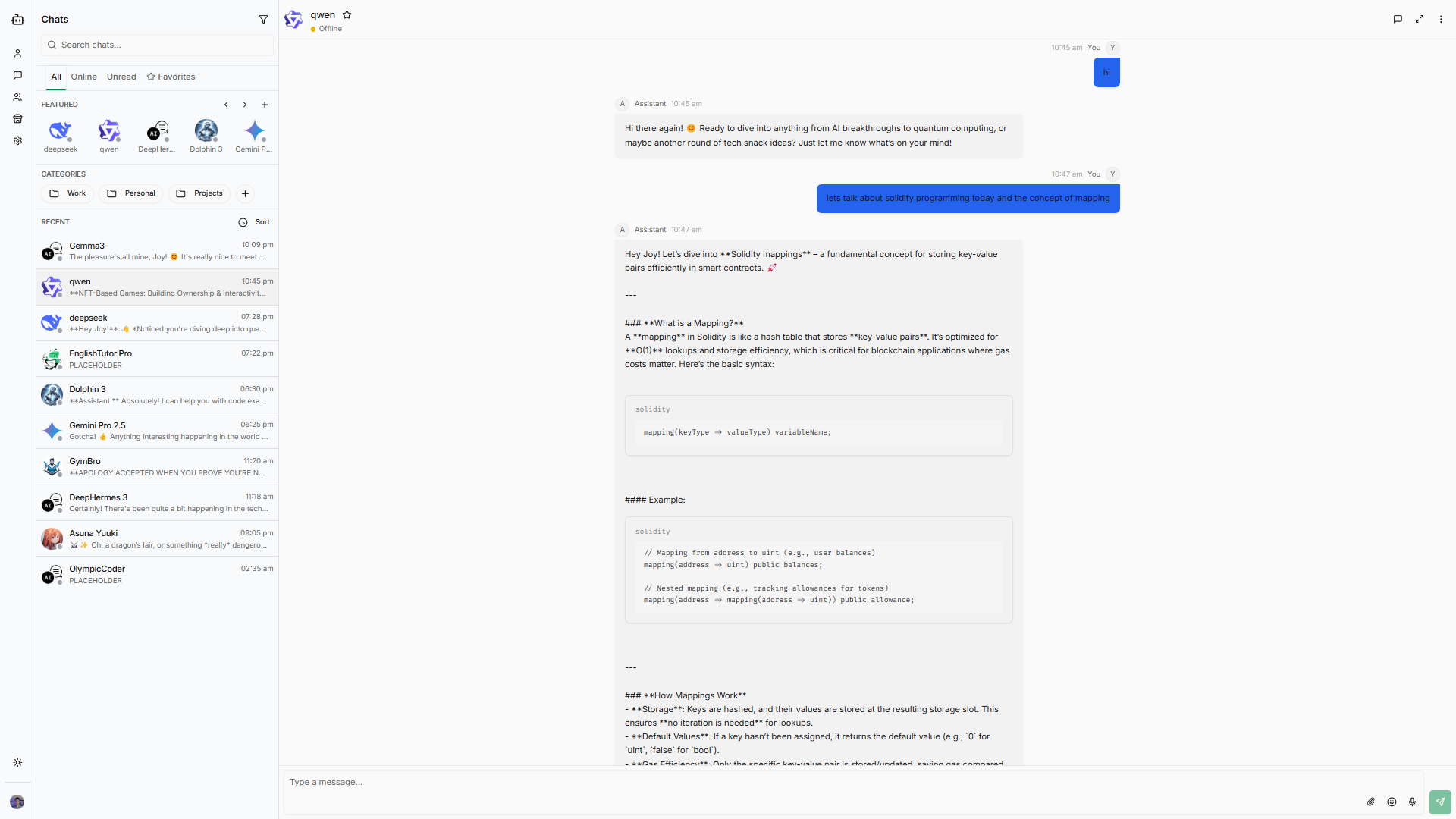Click the Y avatar beside 10:45 am message

click(1112, 48)
